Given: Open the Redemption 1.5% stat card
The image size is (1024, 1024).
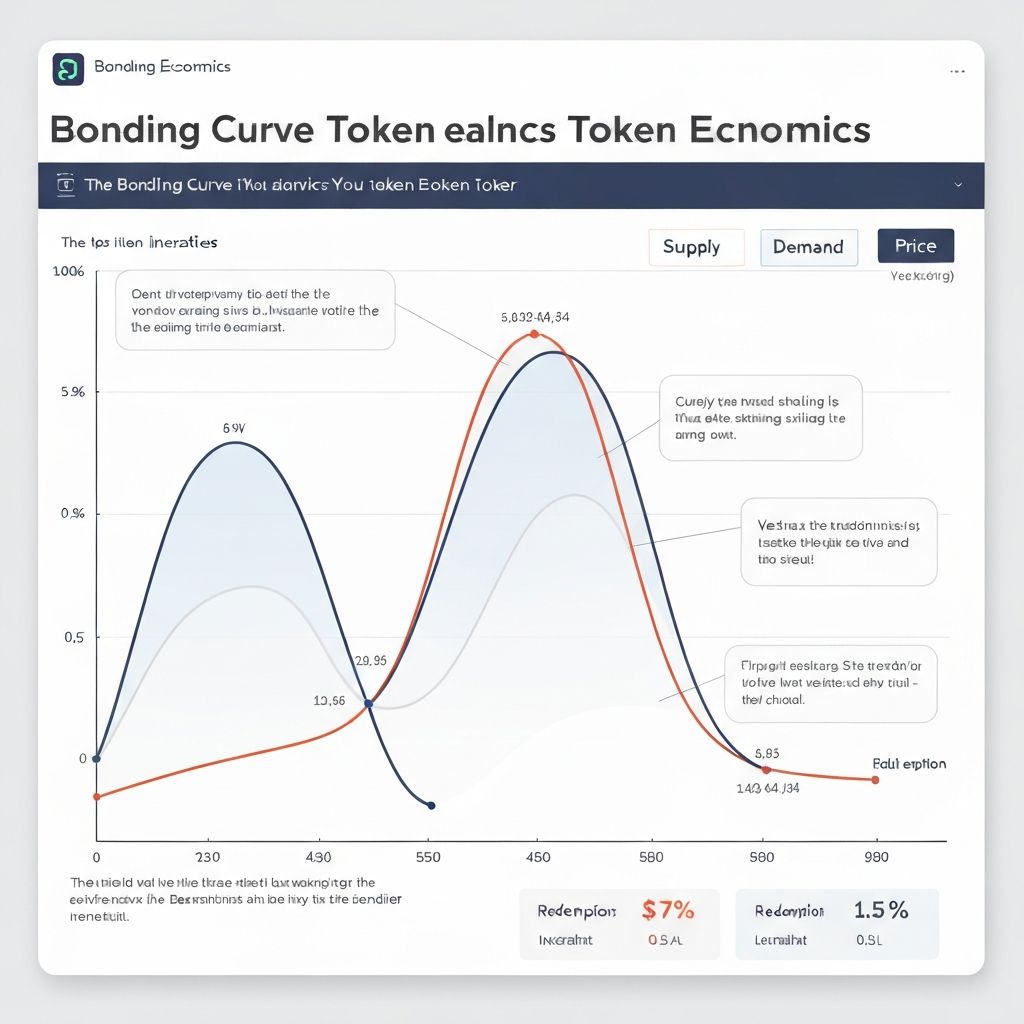Looking at the screenshot, I should coord(836,924).
